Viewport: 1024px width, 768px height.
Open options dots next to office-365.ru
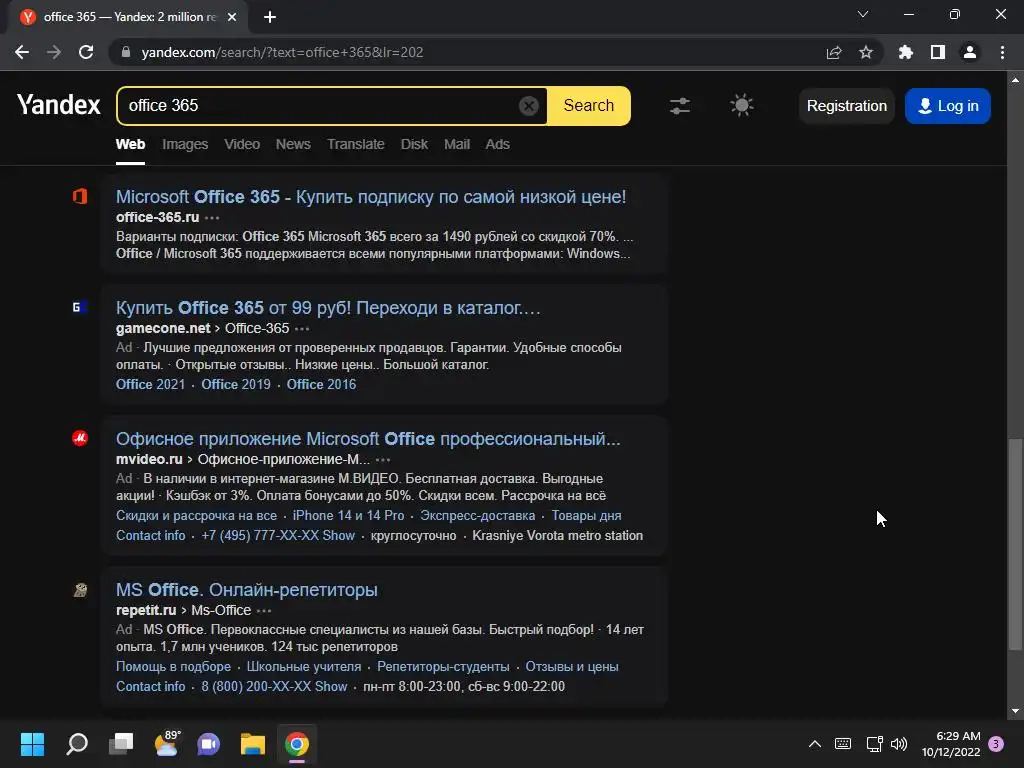click(212, 217)
